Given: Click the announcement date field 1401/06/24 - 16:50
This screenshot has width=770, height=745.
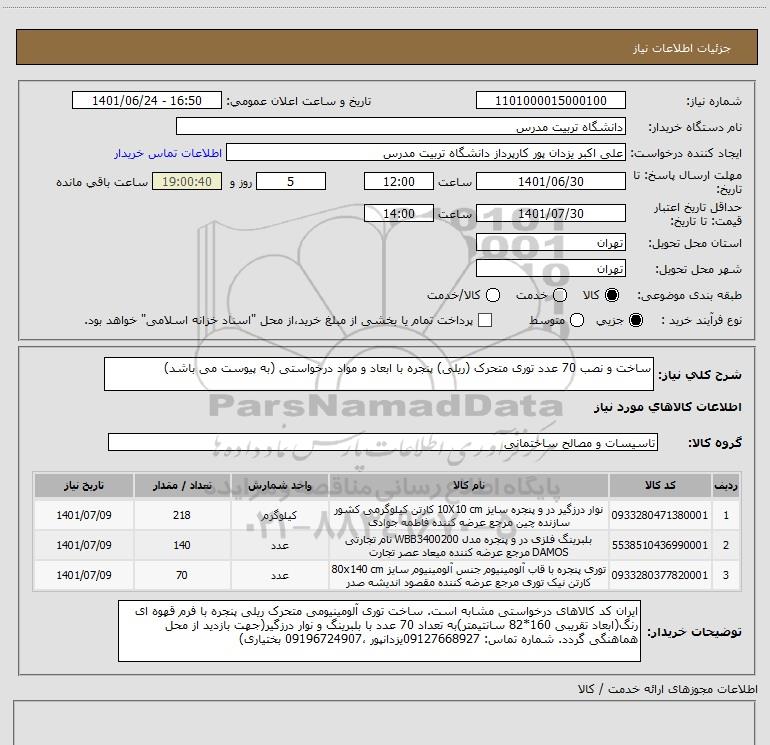Looking at the screenshot, I should click(147, 101).
